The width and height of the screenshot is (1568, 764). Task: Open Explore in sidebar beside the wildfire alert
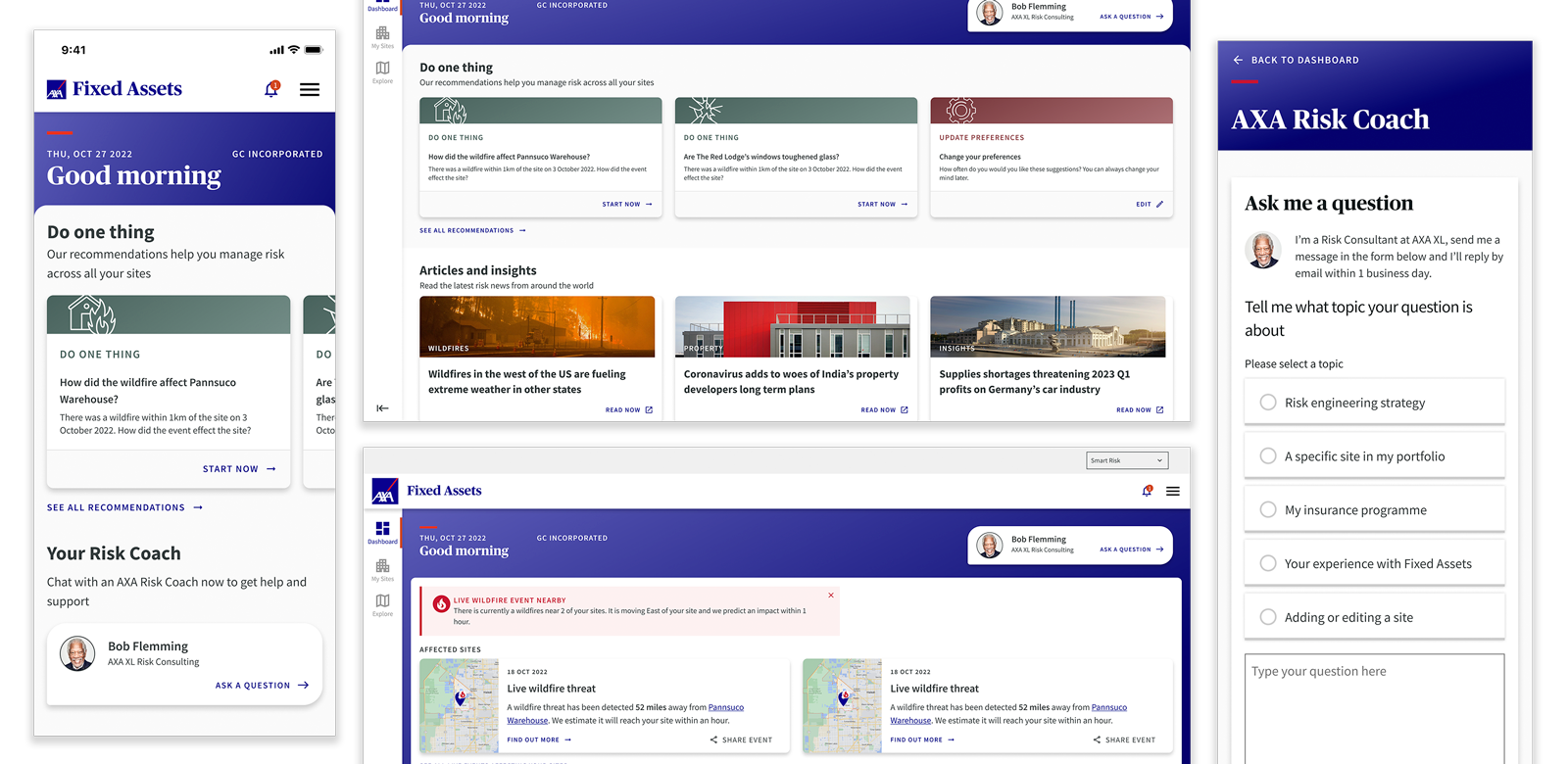[382, 604]
